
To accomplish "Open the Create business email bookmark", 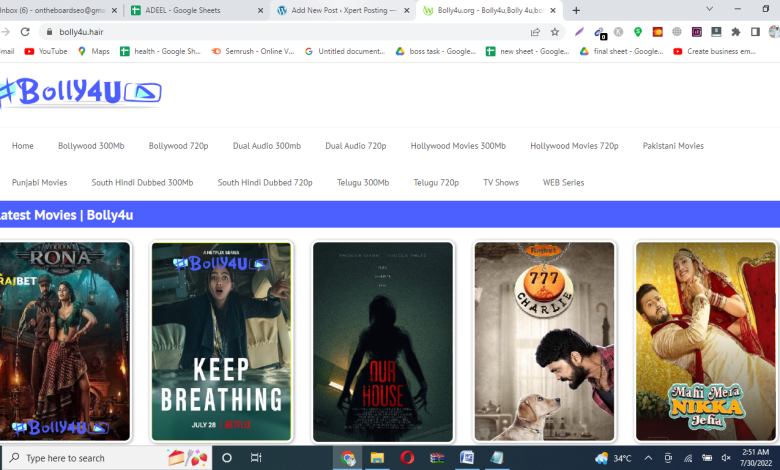I will [x=714, y=51].
